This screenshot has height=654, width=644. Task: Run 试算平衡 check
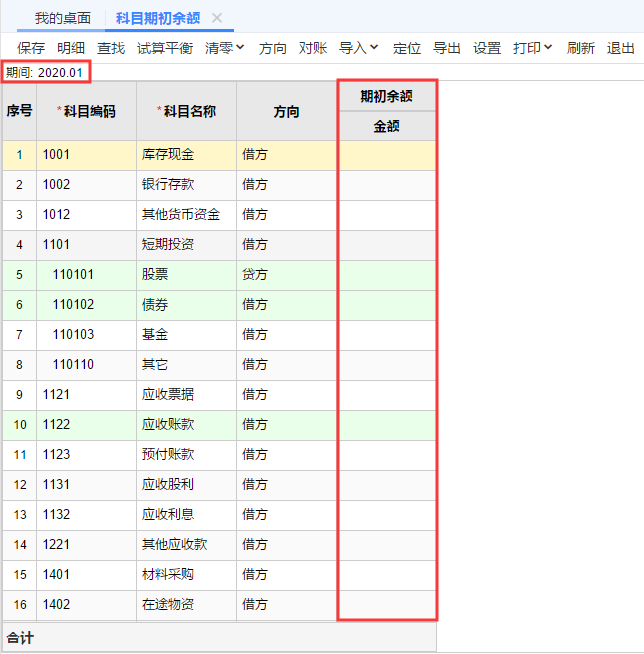tap(165, 48)
